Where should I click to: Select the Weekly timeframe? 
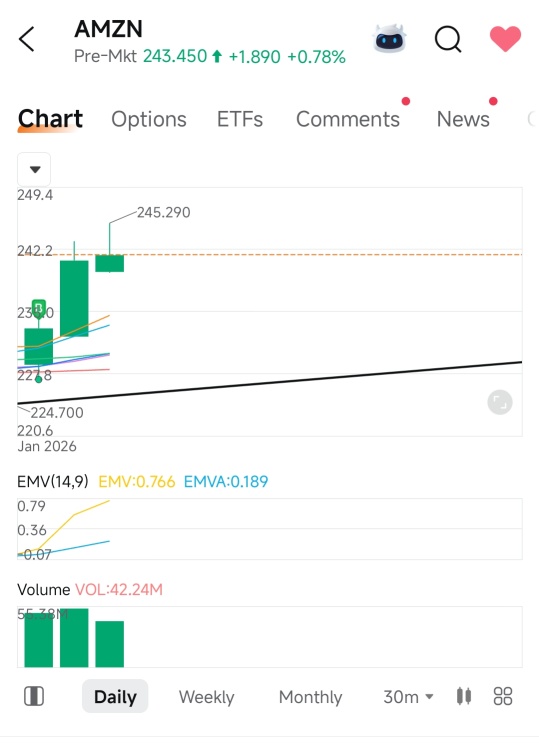[x=206, y=697]
